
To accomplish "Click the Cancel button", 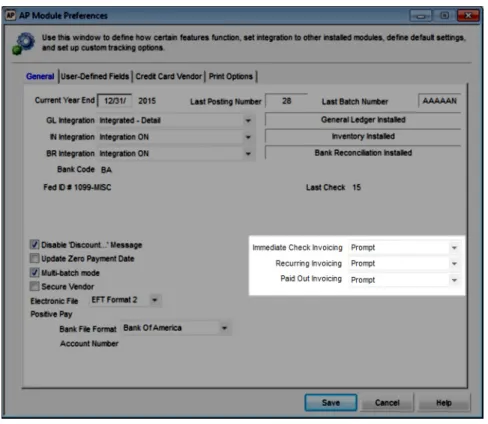I will pos(387,403).
